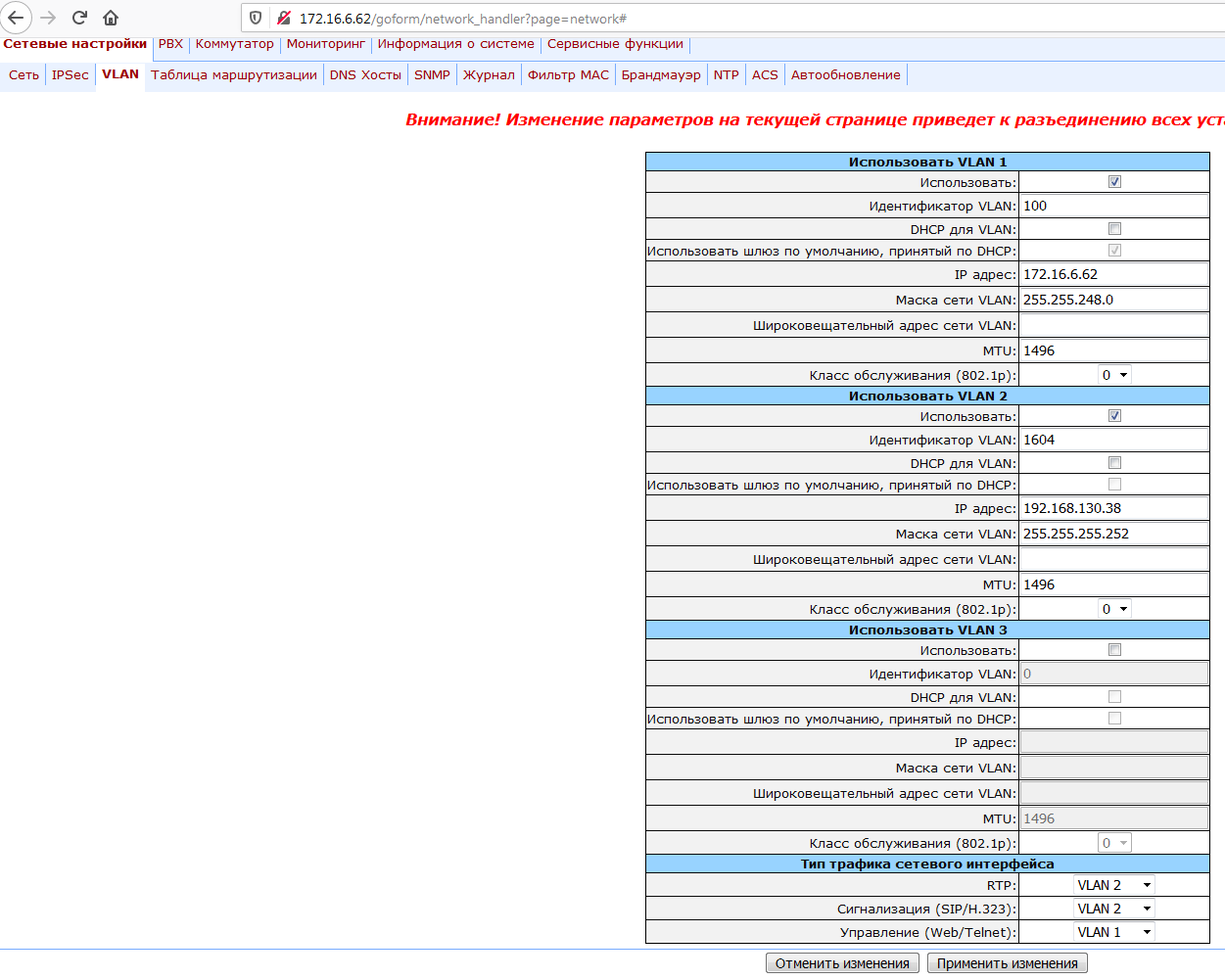
Task: Edit VLAN 1 IP address 172.16.6.62
Action: [1114, 274]
